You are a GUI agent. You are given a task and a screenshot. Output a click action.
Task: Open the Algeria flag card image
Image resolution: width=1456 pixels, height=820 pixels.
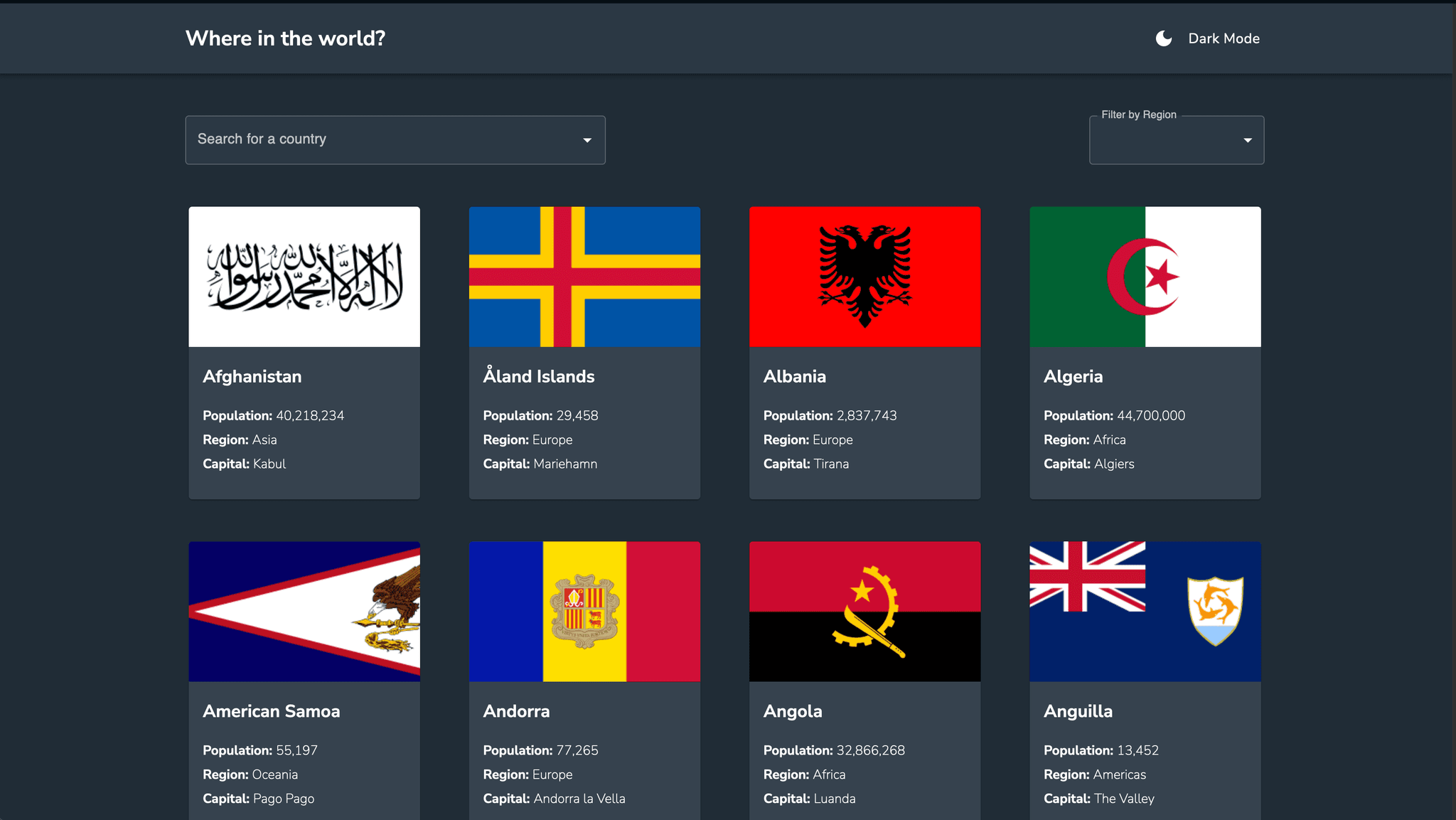(x=1145, y=277)
